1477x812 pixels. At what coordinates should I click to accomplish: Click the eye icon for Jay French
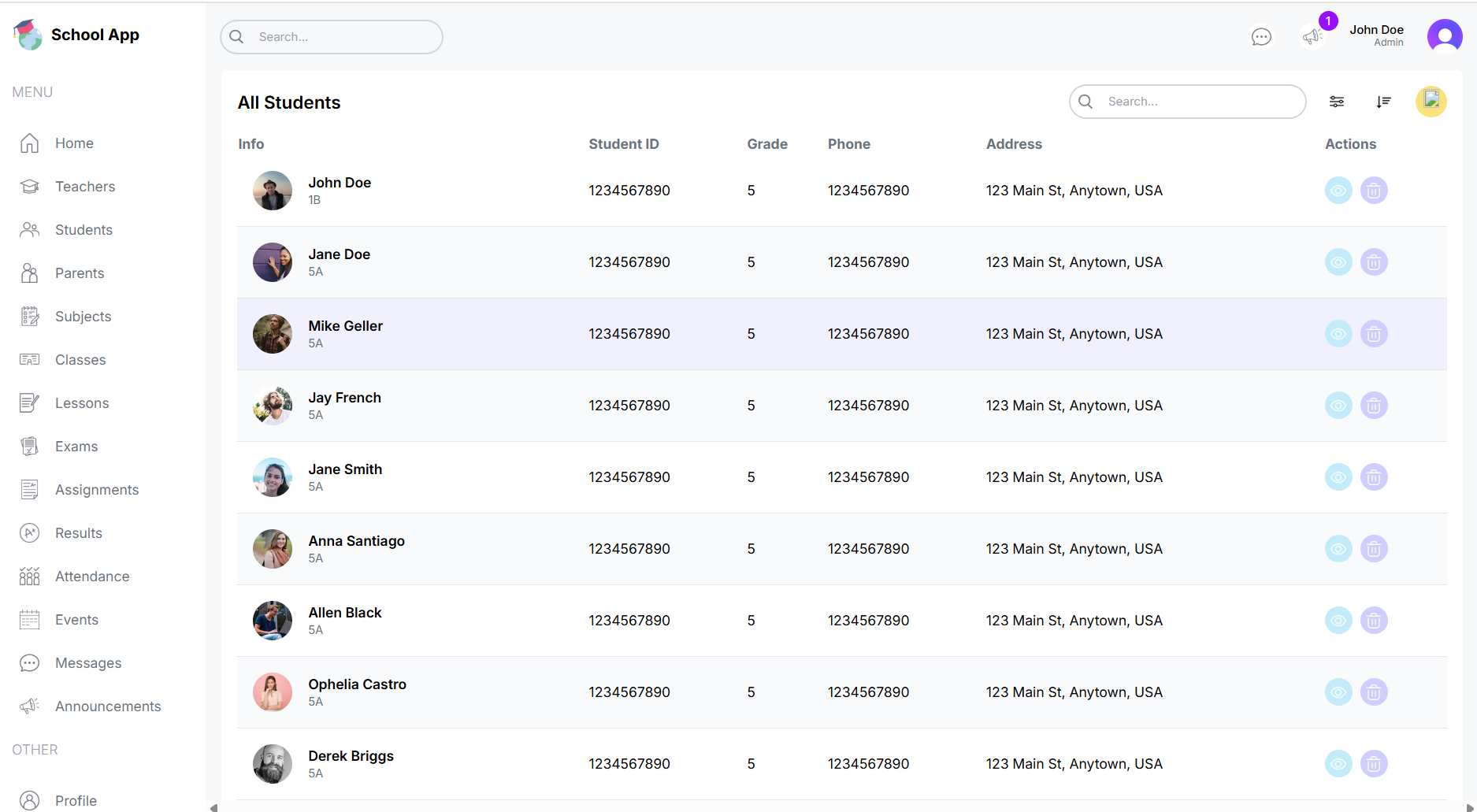(x=1338, y=406)
